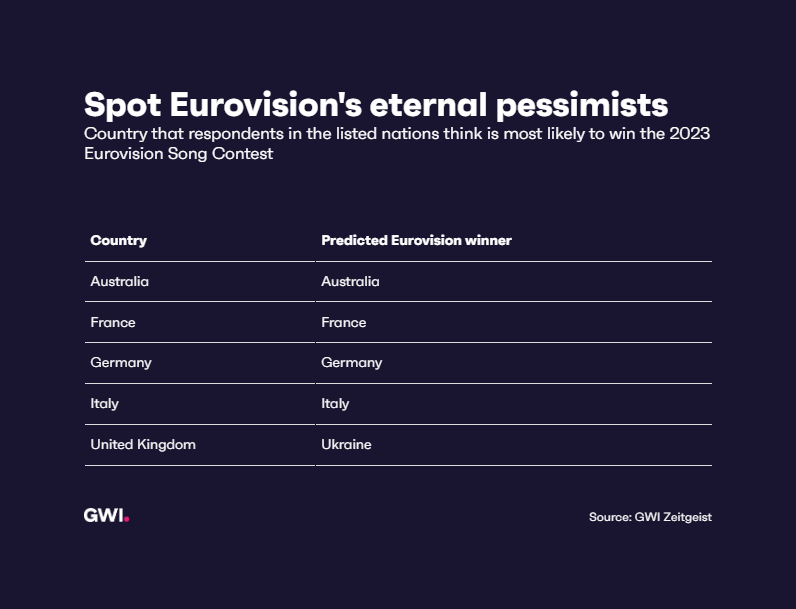
Task: Click the Source: GWI Zeitgeist credit
Action: pyautogui.click(x=650, y=517)
